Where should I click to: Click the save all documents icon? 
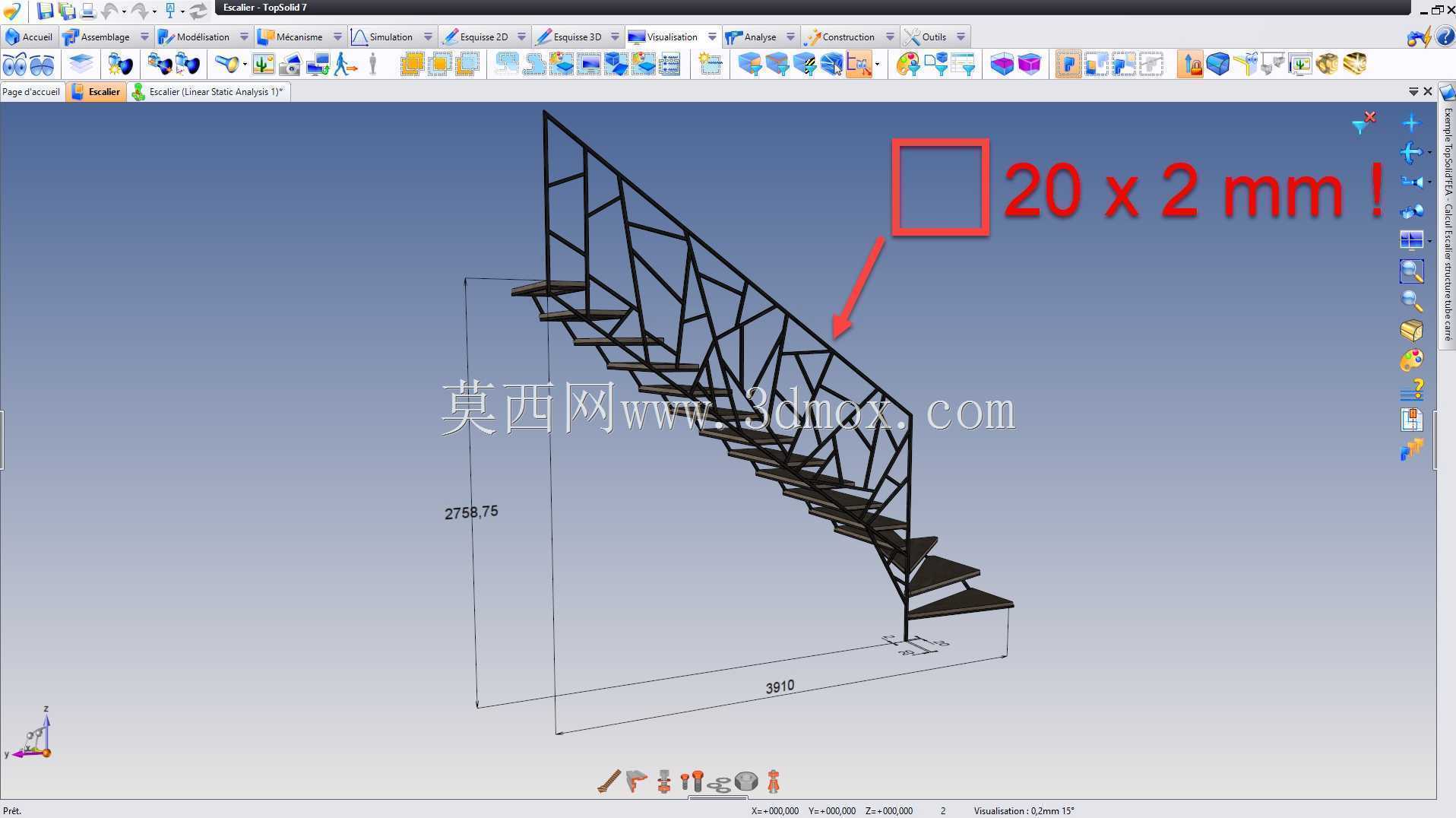pos(67,11)
